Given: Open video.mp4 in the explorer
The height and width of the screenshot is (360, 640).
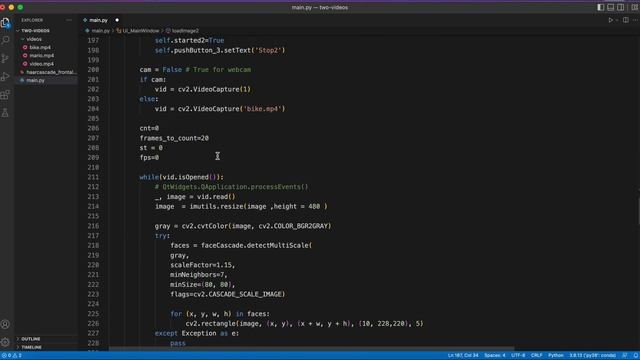Looking at the screenshot, I should click(x=41, y=64).
